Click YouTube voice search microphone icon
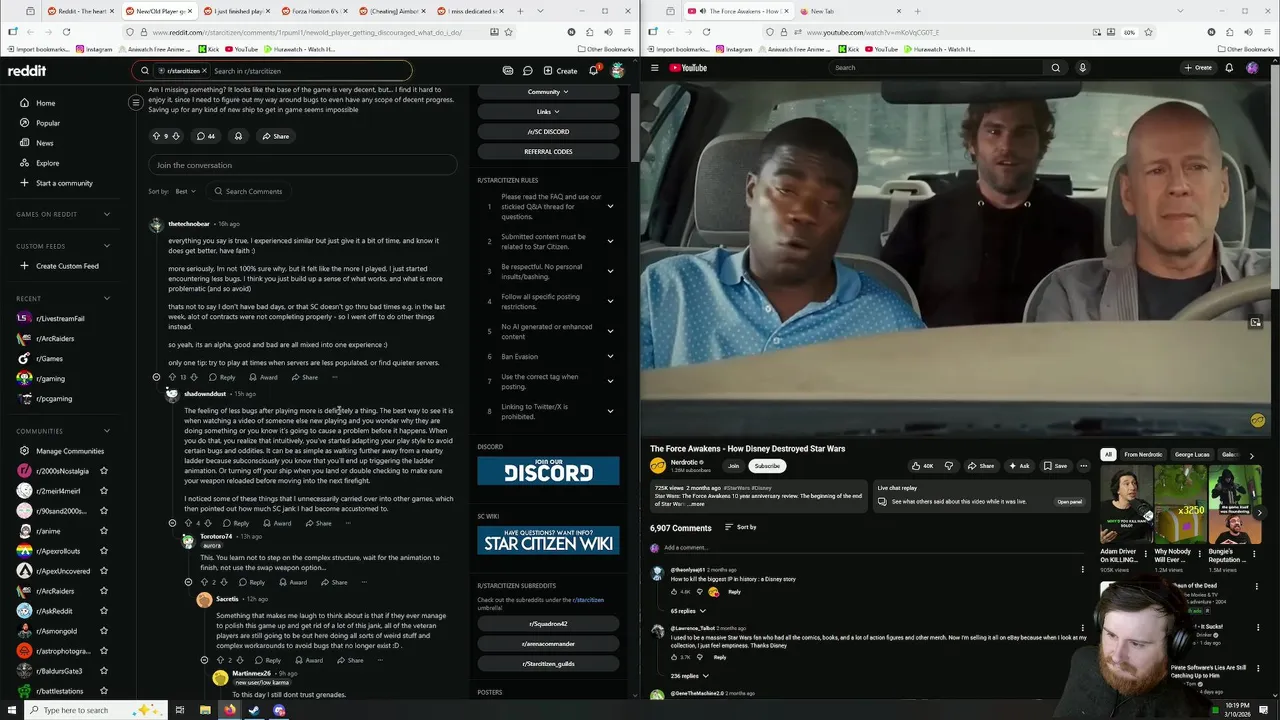1280x720 pixels. click(1082, 68)
